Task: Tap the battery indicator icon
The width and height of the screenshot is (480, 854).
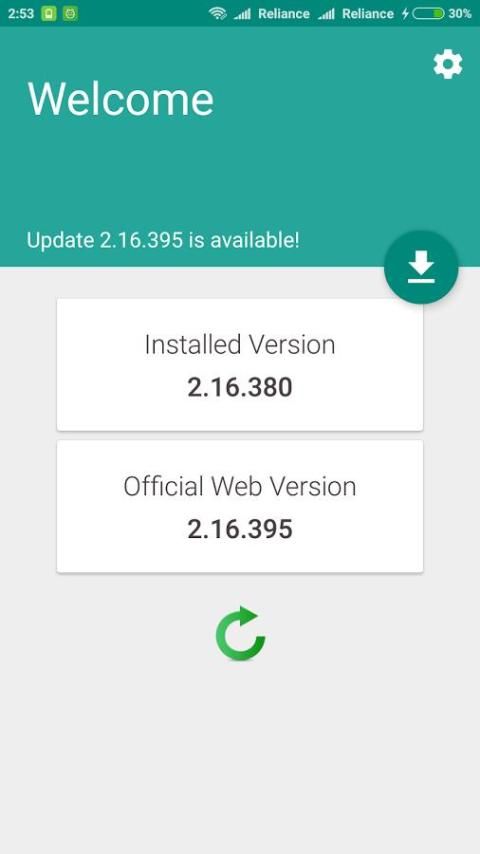Action: pyautogui.click(x=428, y=14)
